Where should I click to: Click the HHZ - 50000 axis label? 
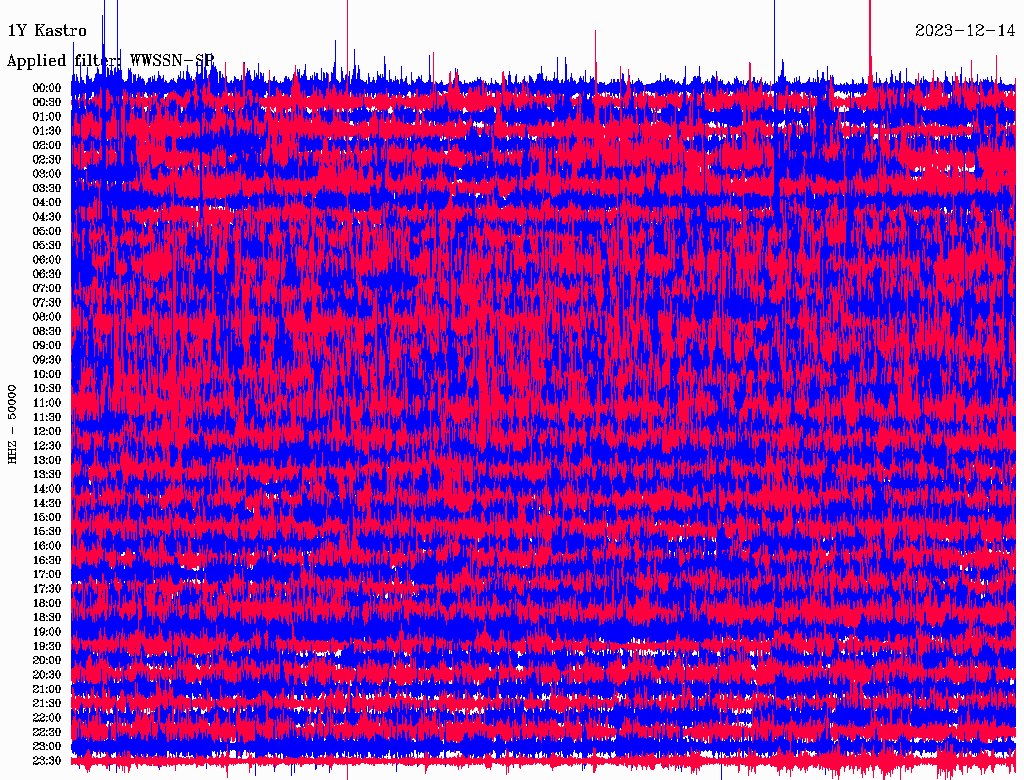13,424
